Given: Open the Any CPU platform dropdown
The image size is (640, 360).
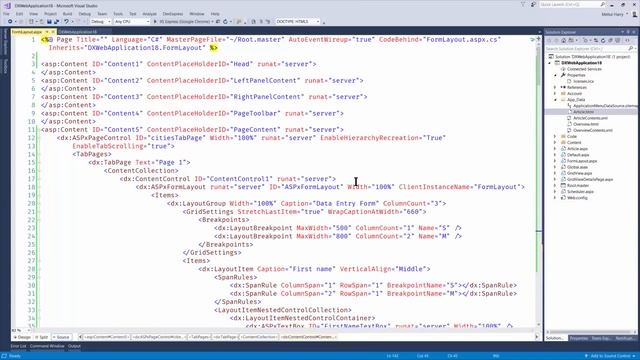Looking at the screenshot, I should pos(131,22).
